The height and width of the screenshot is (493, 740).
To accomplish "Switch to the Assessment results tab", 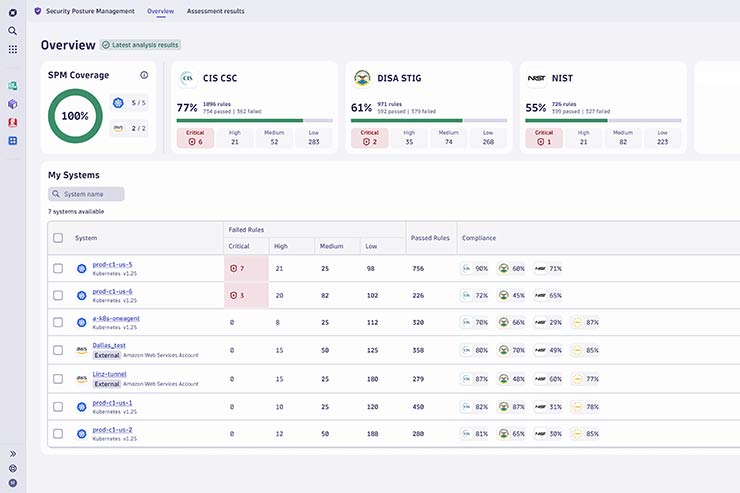I will click(x=215, y=11).
